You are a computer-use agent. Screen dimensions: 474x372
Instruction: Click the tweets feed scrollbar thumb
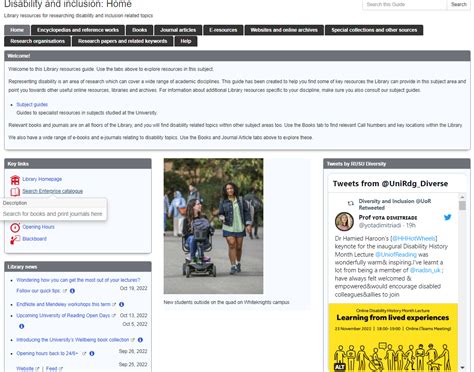pyautogui.click(x=462, y=206)
